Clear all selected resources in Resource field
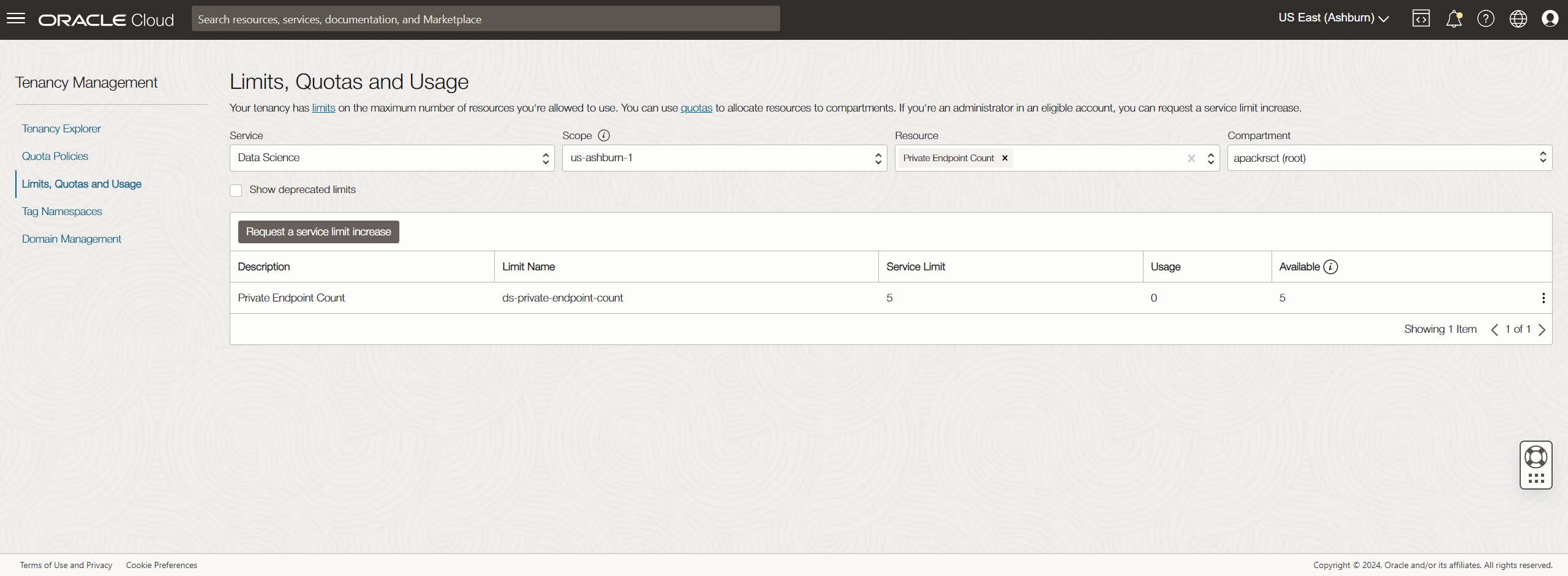Viewport: 1568px width, 576px height. point(1191,158)
